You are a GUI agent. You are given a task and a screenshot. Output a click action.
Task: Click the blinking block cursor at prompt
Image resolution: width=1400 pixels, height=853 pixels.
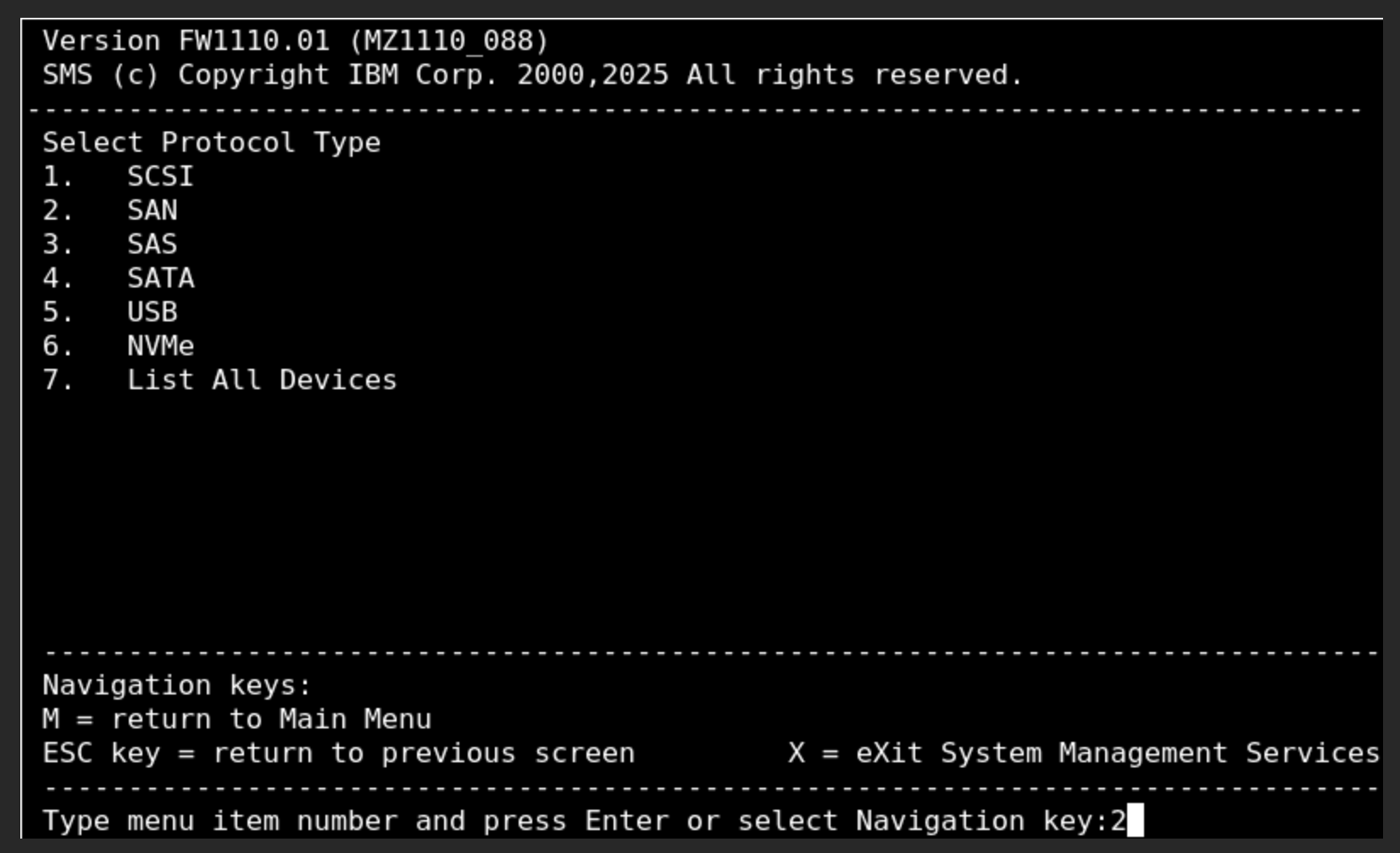pyautogui.click(x=1136, y=821)
